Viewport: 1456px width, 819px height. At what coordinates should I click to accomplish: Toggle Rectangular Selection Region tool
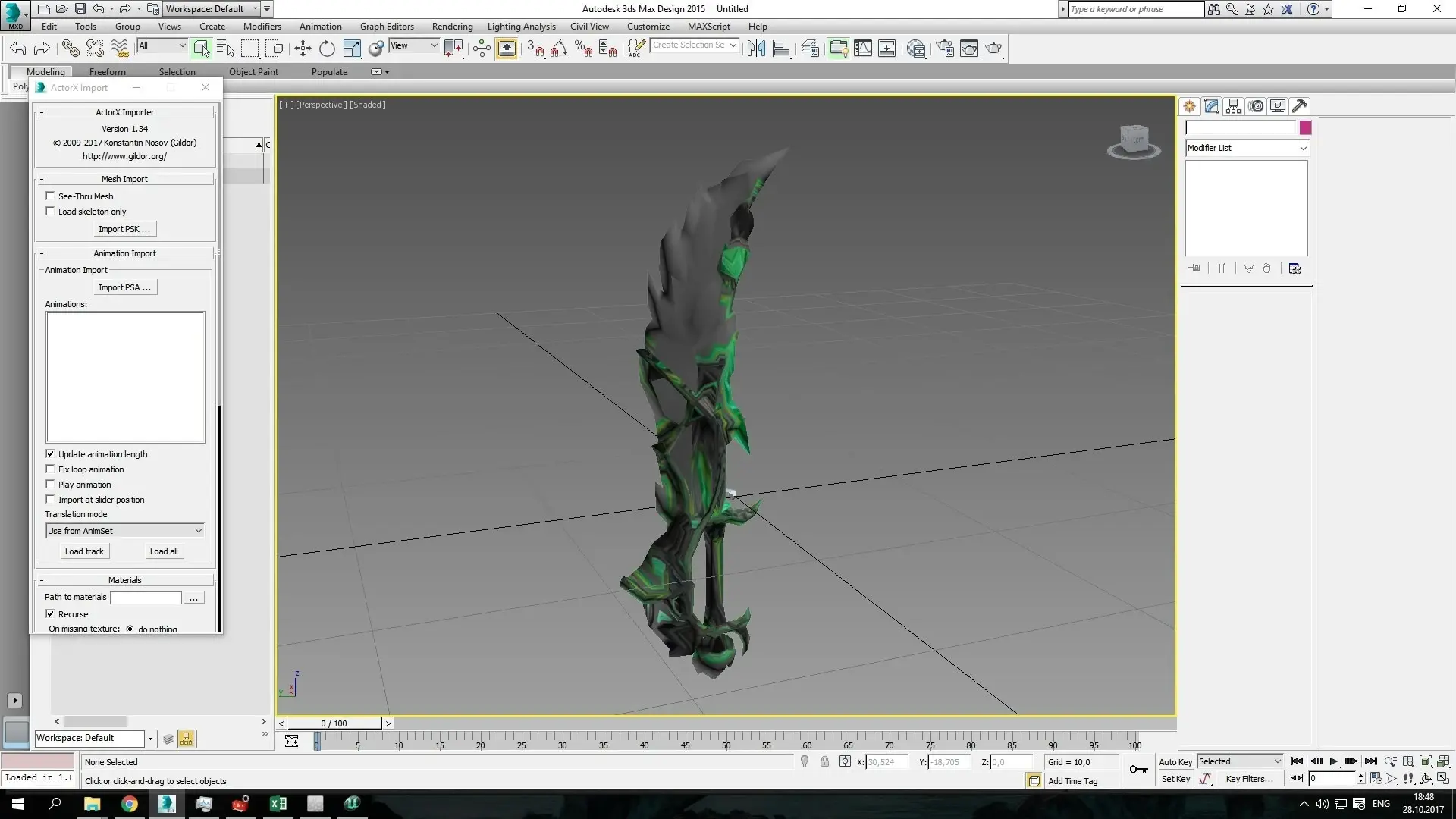249,49
